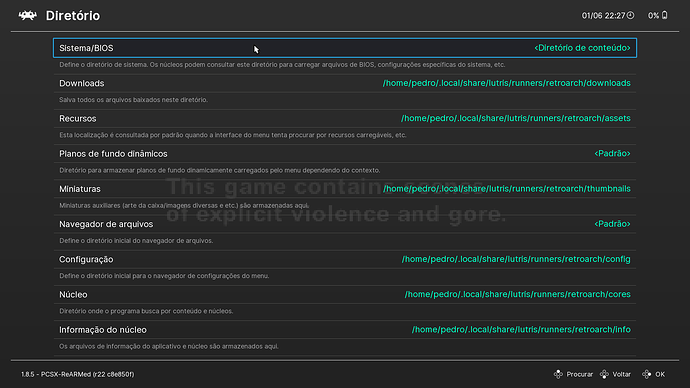The width and height of the screenshot is (690, 388).
Task: Click the battery icon in the header
Action: click(664, 15)
